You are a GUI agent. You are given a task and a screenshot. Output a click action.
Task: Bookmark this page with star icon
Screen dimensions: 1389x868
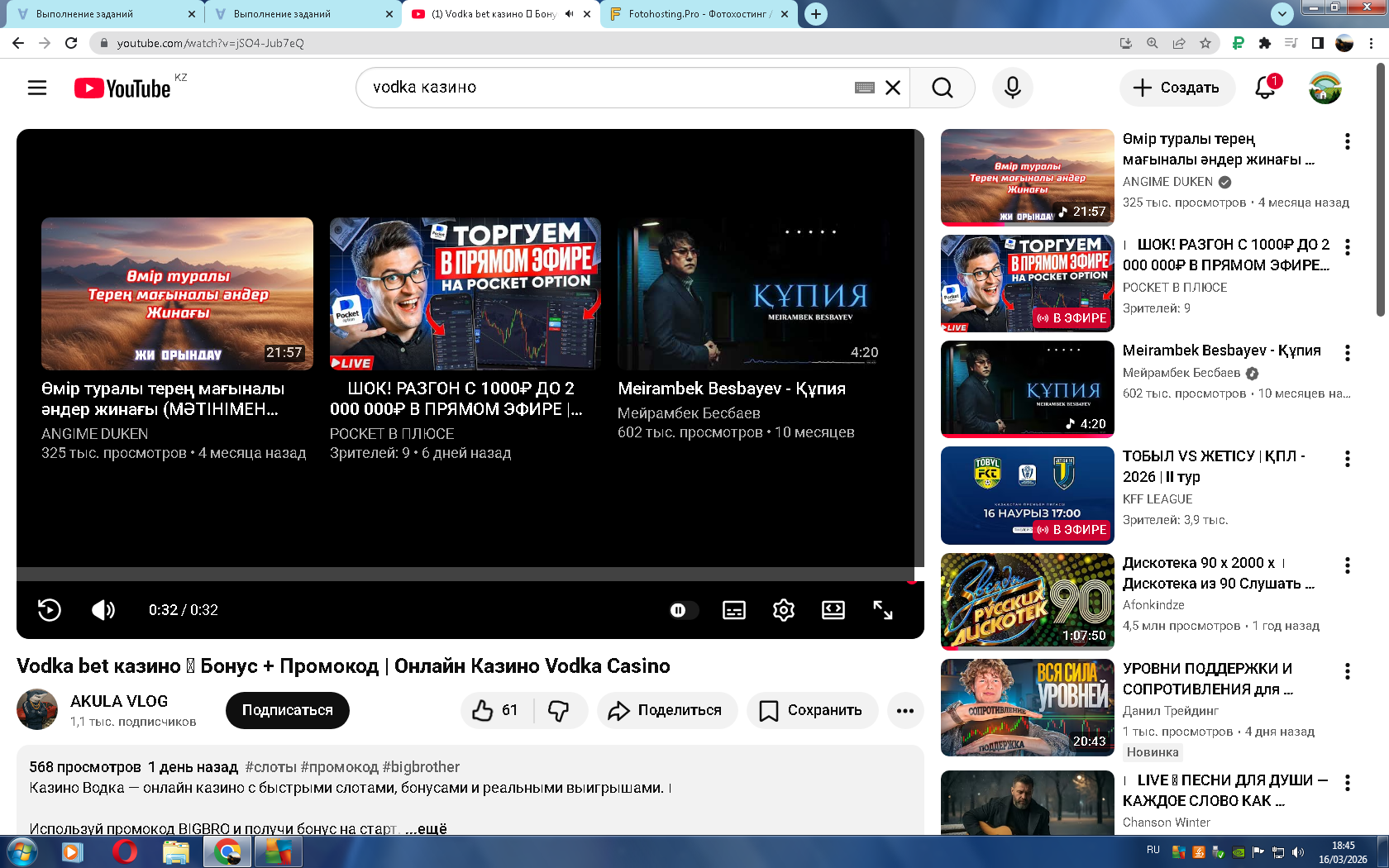point(1205,43)
